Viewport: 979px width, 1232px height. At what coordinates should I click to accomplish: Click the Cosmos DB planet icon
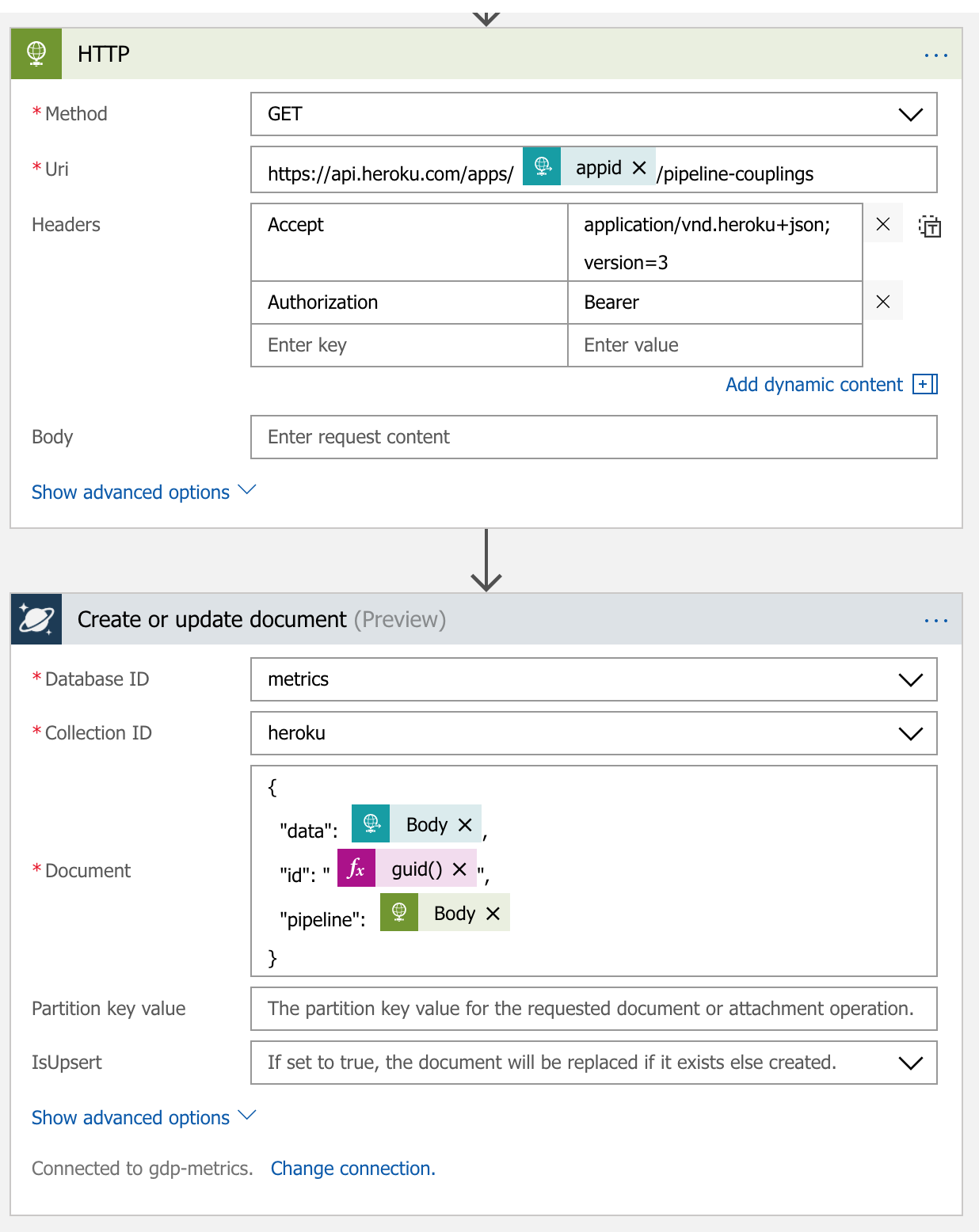click(36, 619)
